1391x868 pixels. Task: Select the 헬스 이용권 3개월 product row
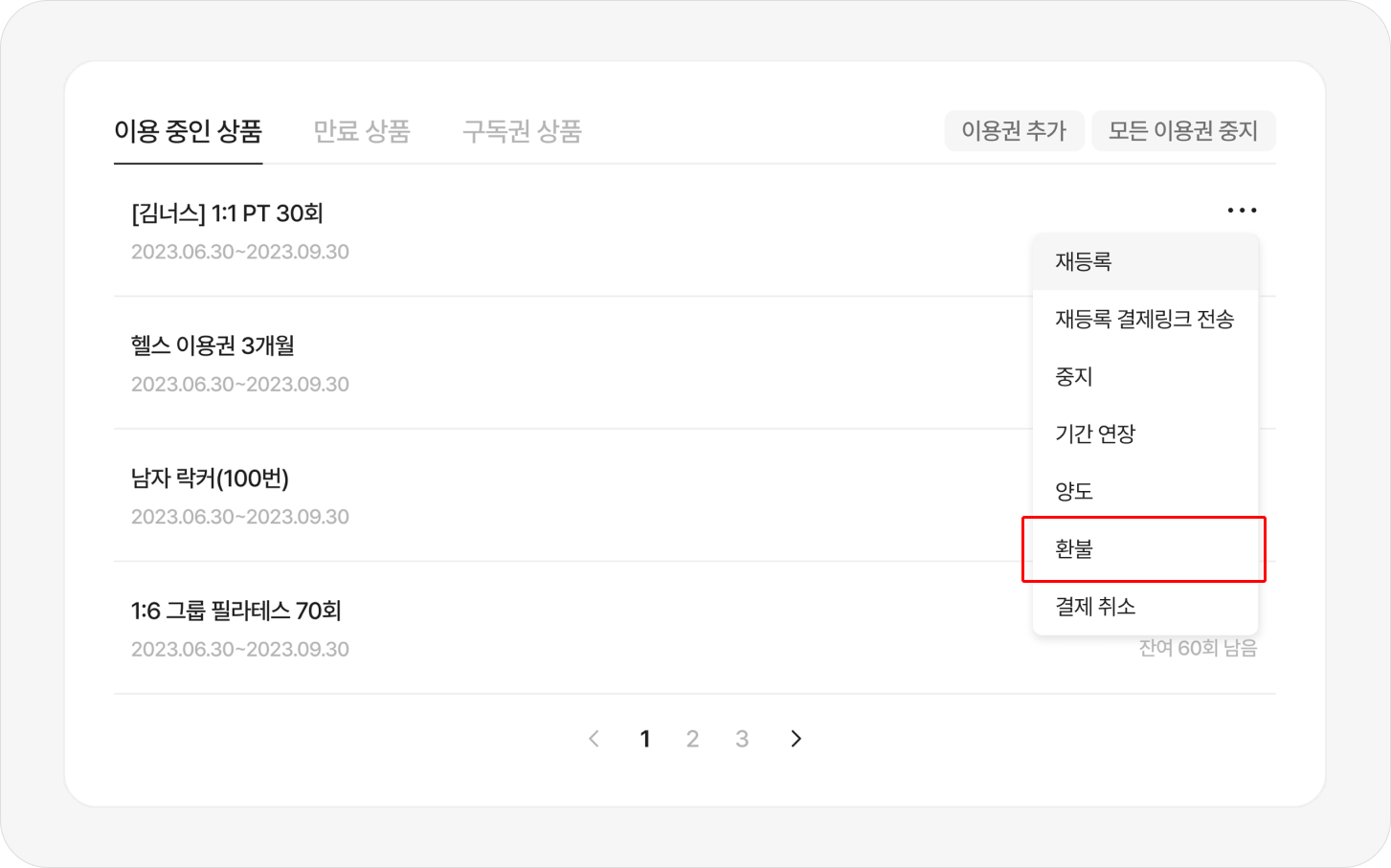tap(213, 345)
